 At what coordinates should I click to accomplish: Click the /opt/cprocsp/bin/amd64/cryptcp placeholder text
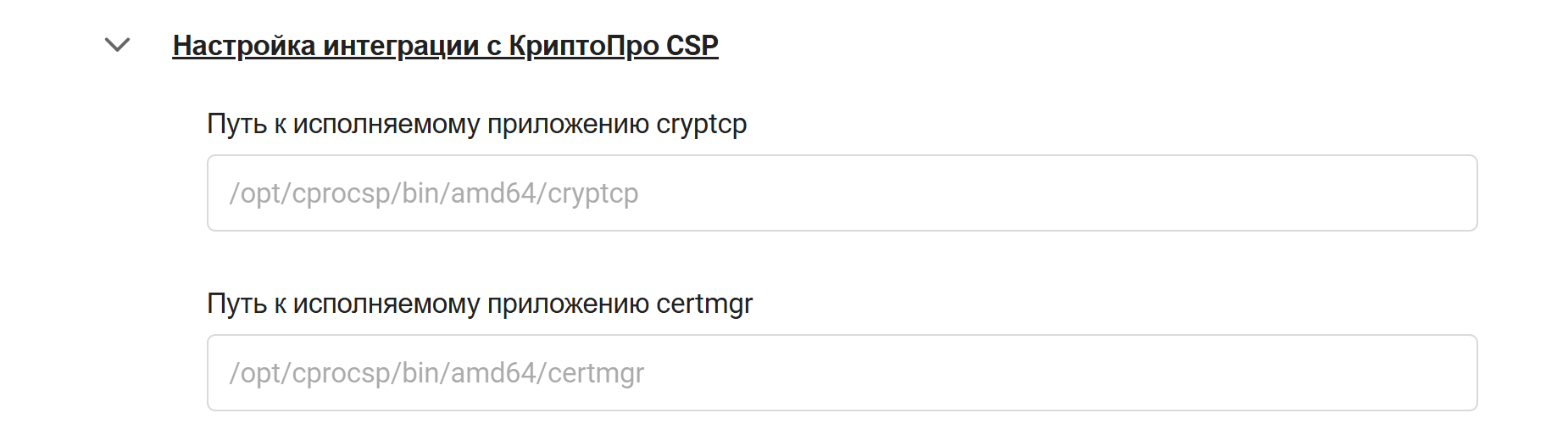(433, 194)
